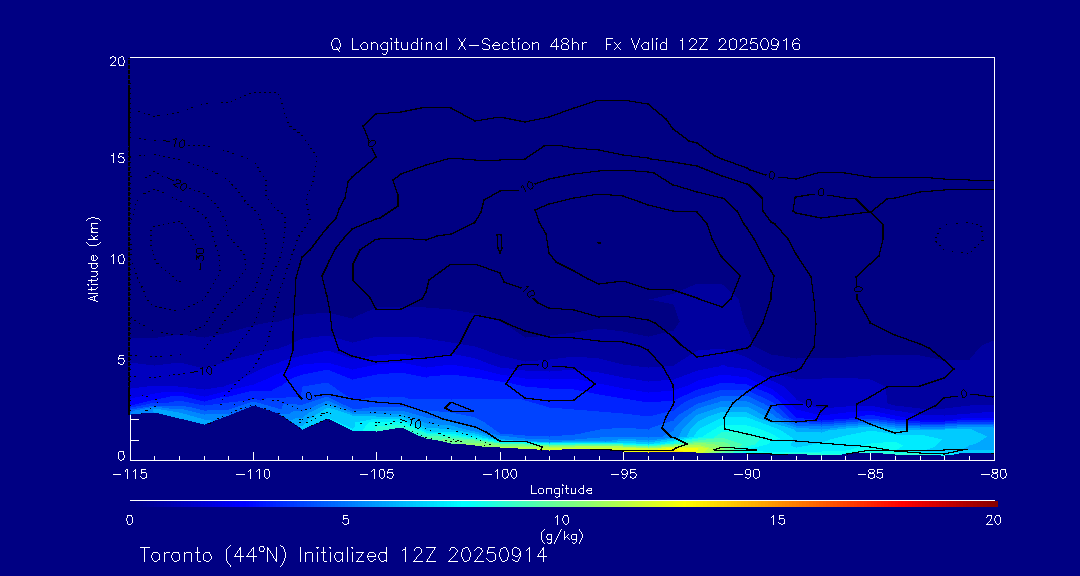Image resolution: width=1080 pixels, height=576 pixels.
Task: Click the altitude axis 15 km tick label
Action: 116,159
